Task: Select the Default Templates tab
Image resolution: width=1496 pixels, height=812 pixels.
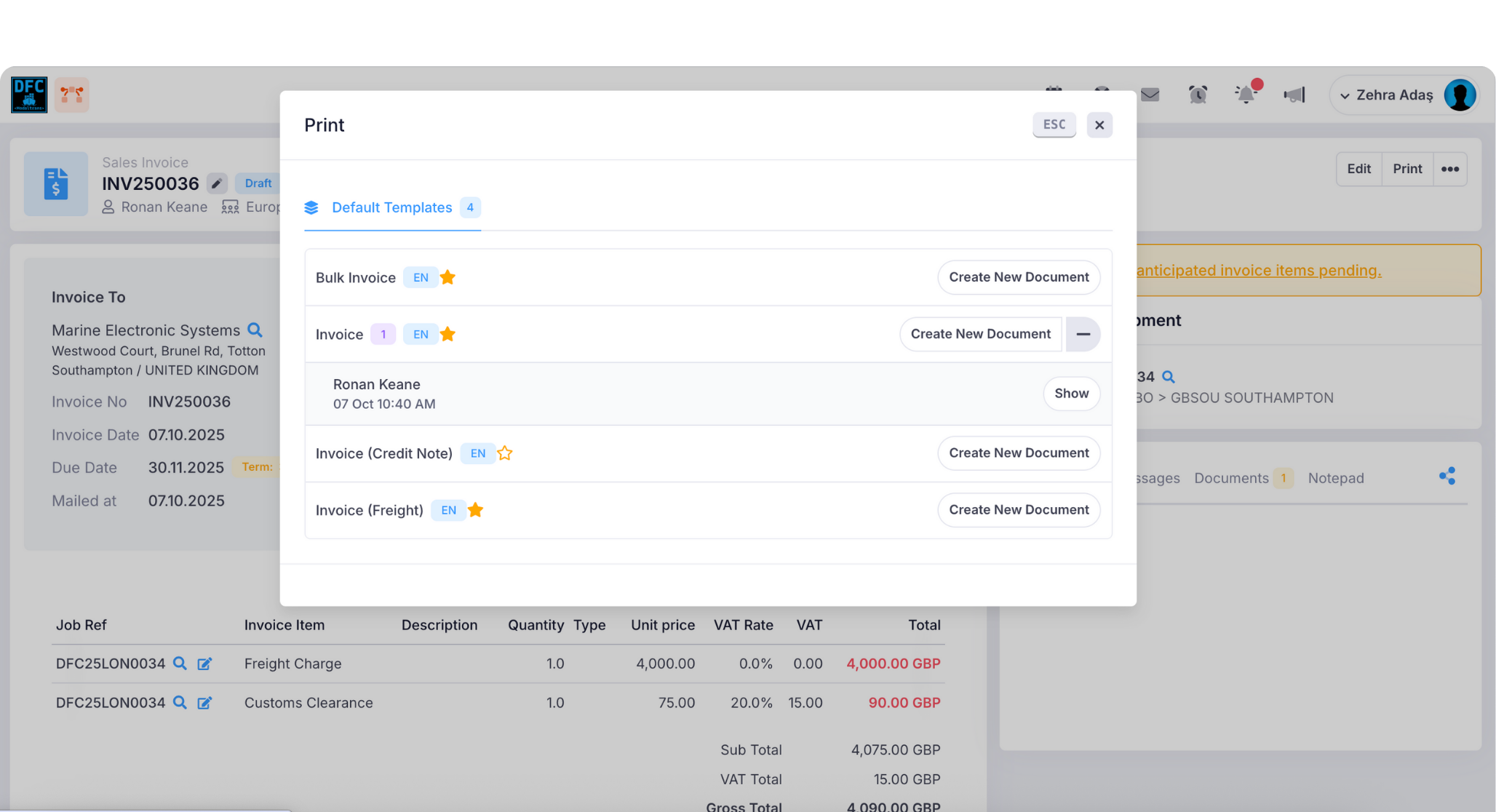Action: point(391,207)
